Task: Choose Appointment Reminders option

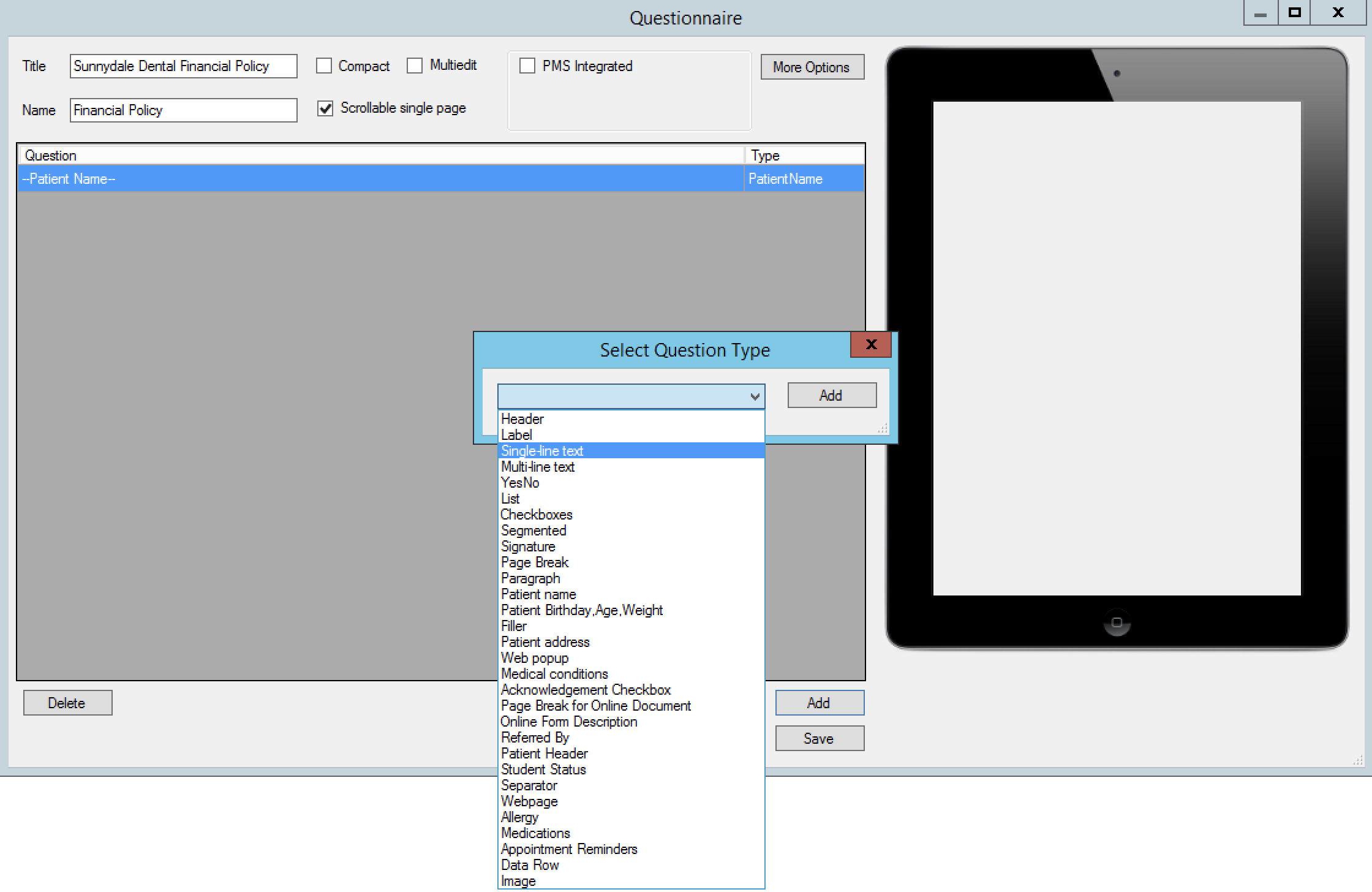Action: 631,849
